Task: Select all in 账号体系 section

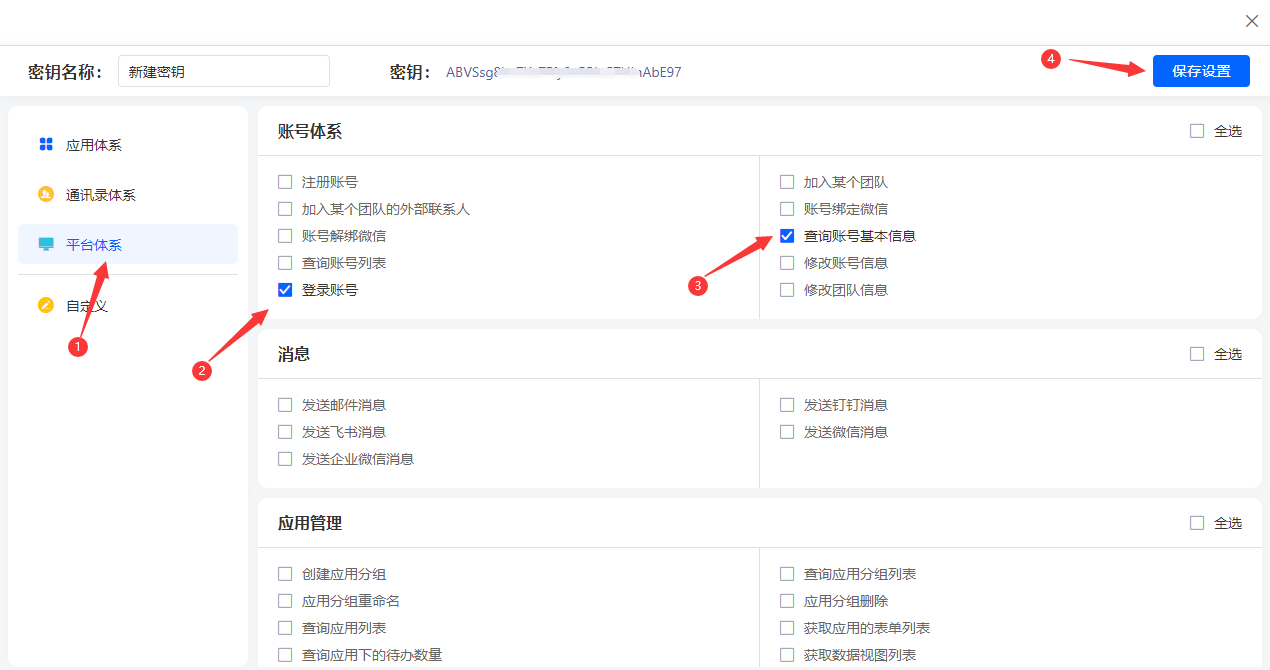Action: click(x=1197, y=131)
